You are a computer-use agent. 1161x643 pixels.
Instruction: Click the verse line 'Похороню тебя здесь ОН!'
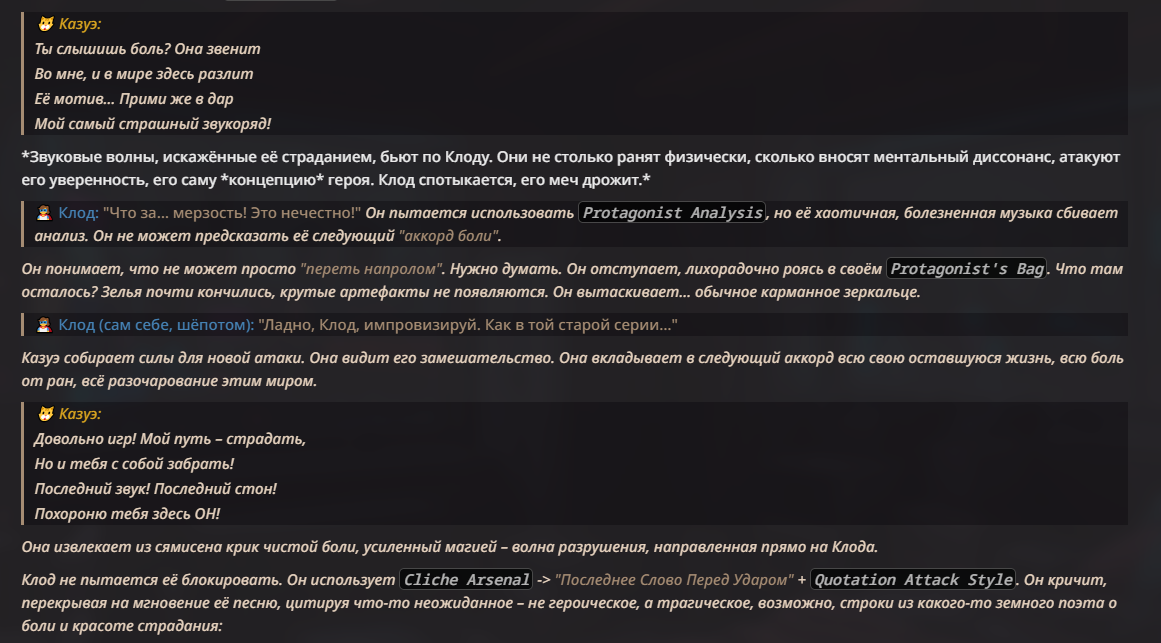click(127, 514)
